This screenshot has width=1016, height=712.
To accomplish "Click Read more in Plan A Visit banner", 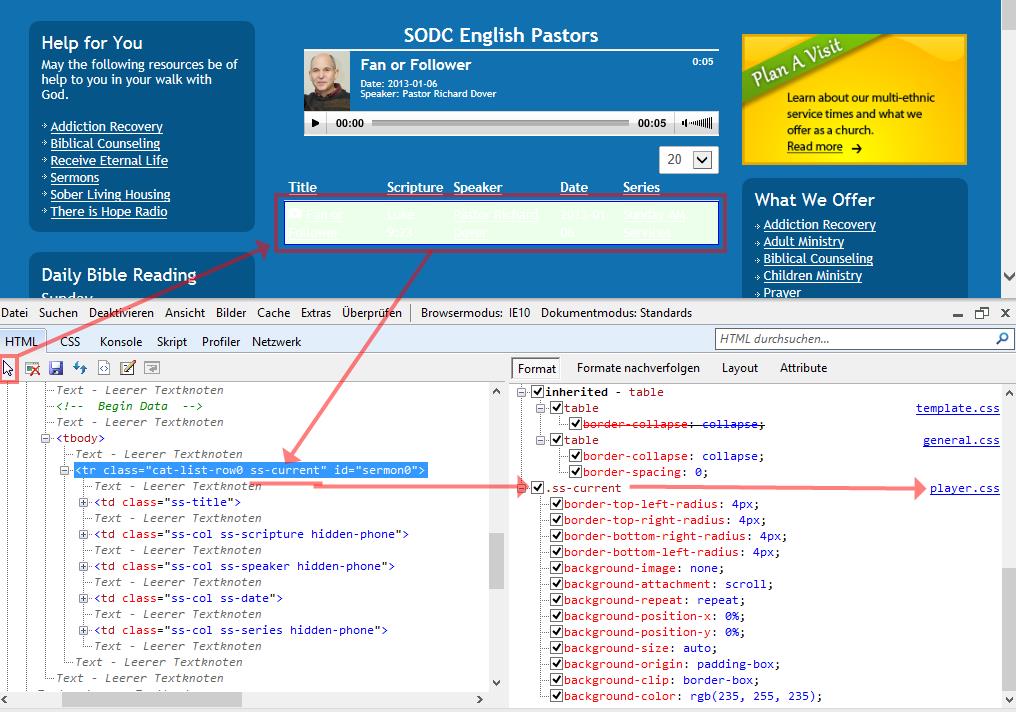I will coord(814,146).
